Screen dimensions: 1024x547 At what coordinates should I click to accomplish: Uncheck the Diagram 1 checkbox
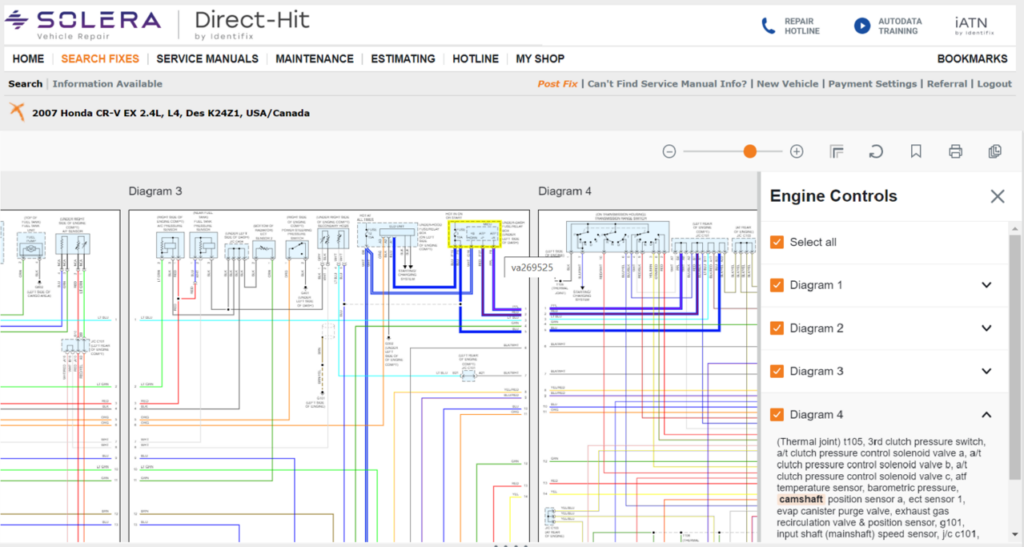coord(777,285)
